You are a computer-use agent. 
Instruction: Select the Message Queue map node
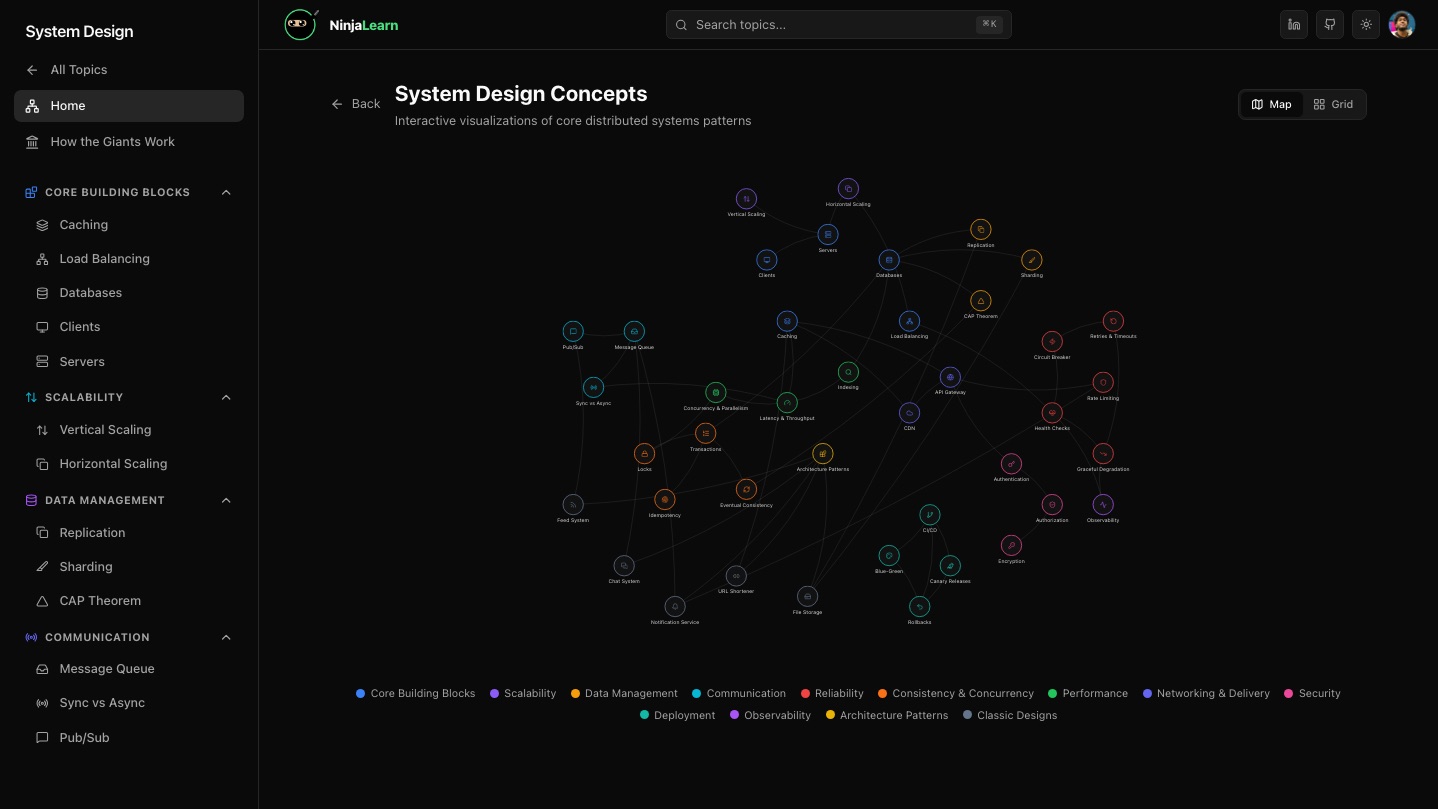(634, 332)
